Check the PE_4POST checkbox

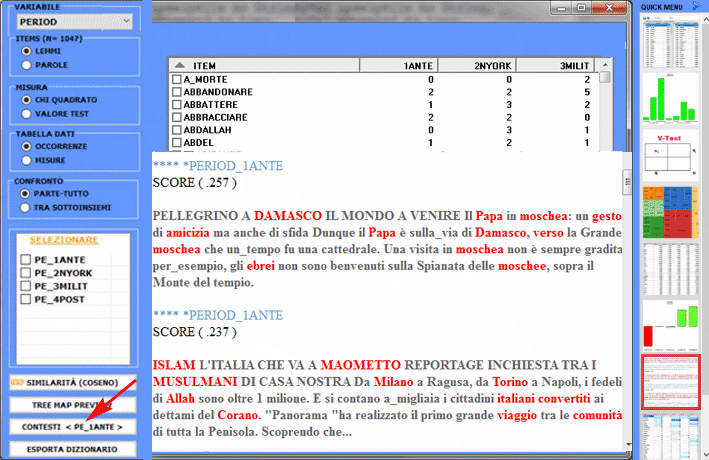coord(26,299)
